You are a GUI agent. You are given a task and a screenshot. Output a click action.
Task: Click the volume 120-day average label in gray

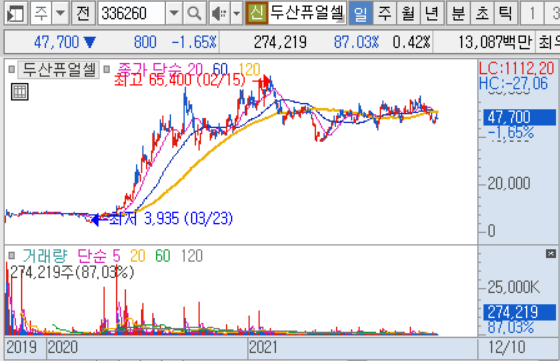192,256
